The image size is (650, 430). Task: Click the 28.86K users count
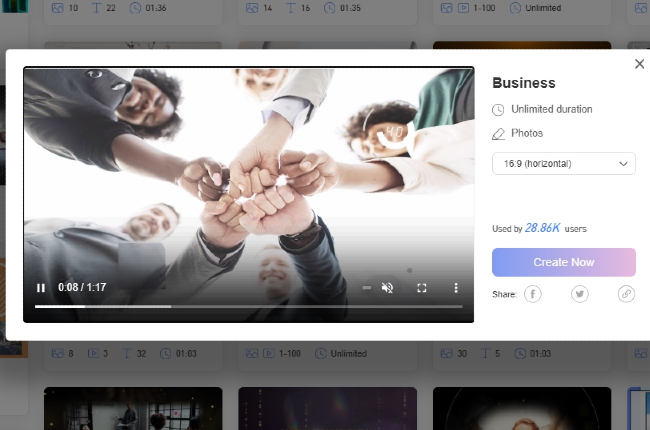(543, 228)
